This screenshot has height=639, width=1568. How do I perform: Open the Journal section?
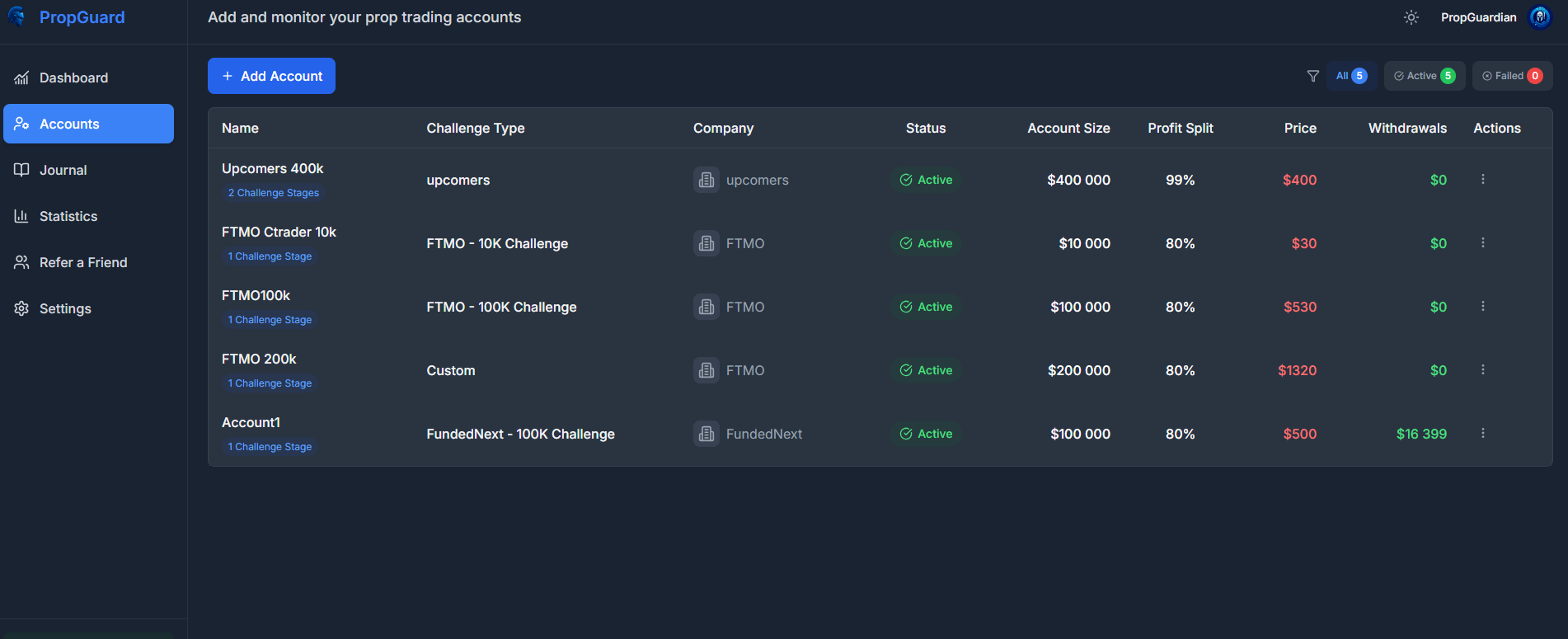[88, 170]
